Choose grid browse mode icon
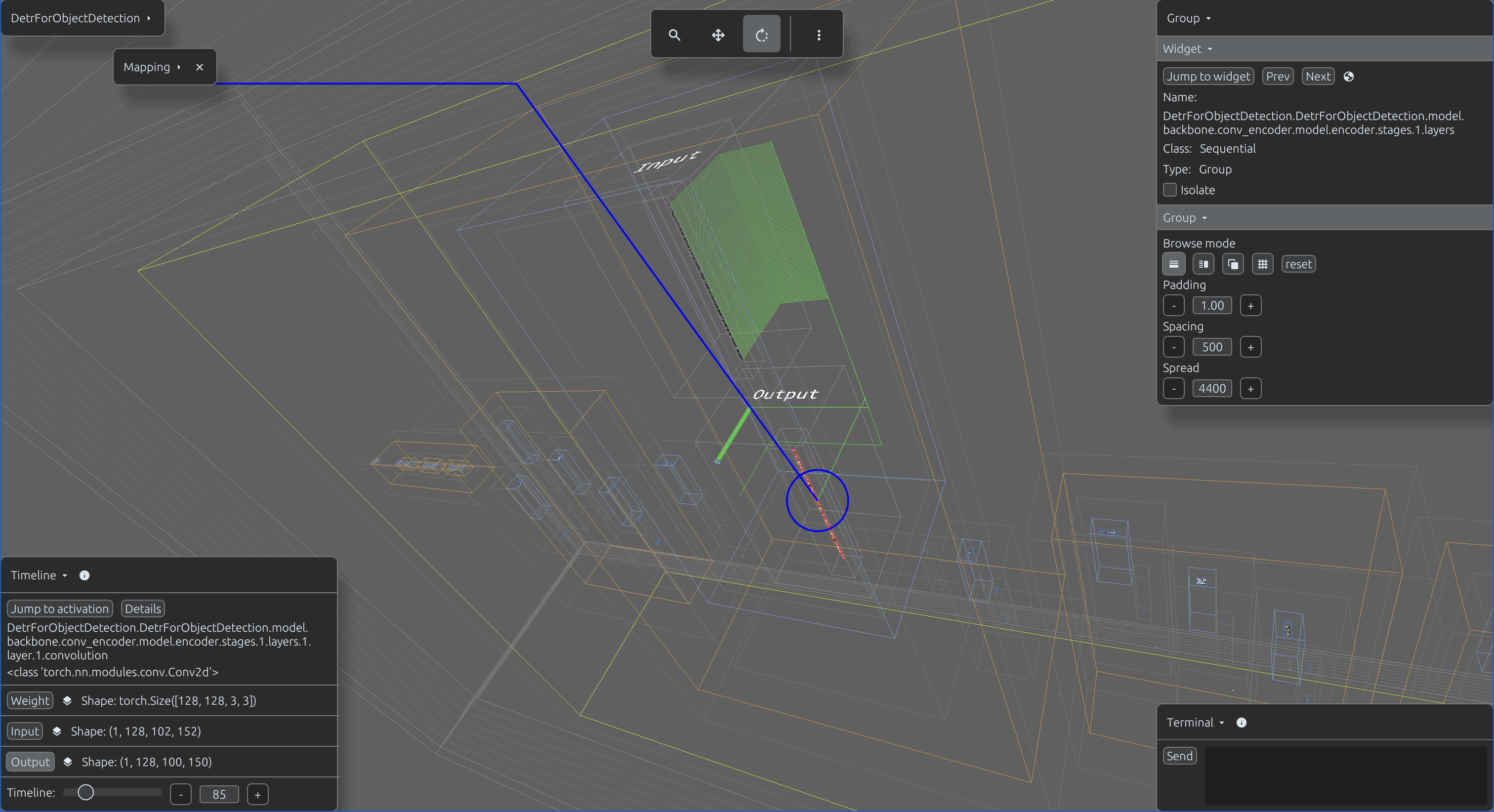 [1263, 264]
